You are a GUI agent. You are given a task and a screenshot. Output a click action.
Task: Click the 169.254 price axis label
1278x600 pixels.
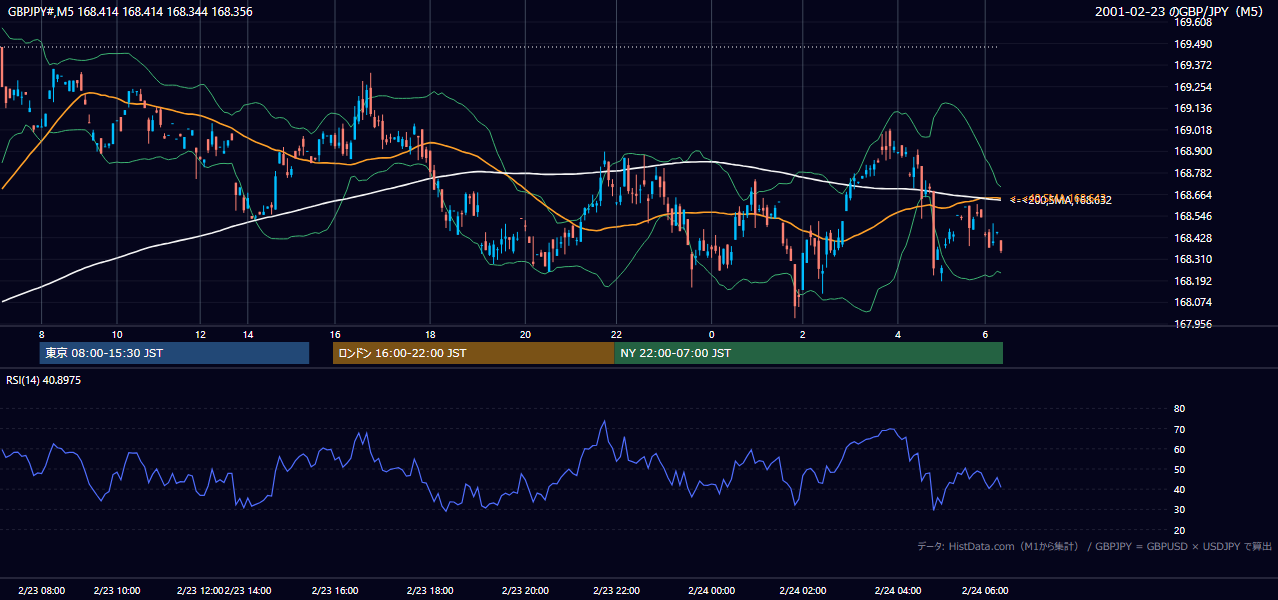1192,87
